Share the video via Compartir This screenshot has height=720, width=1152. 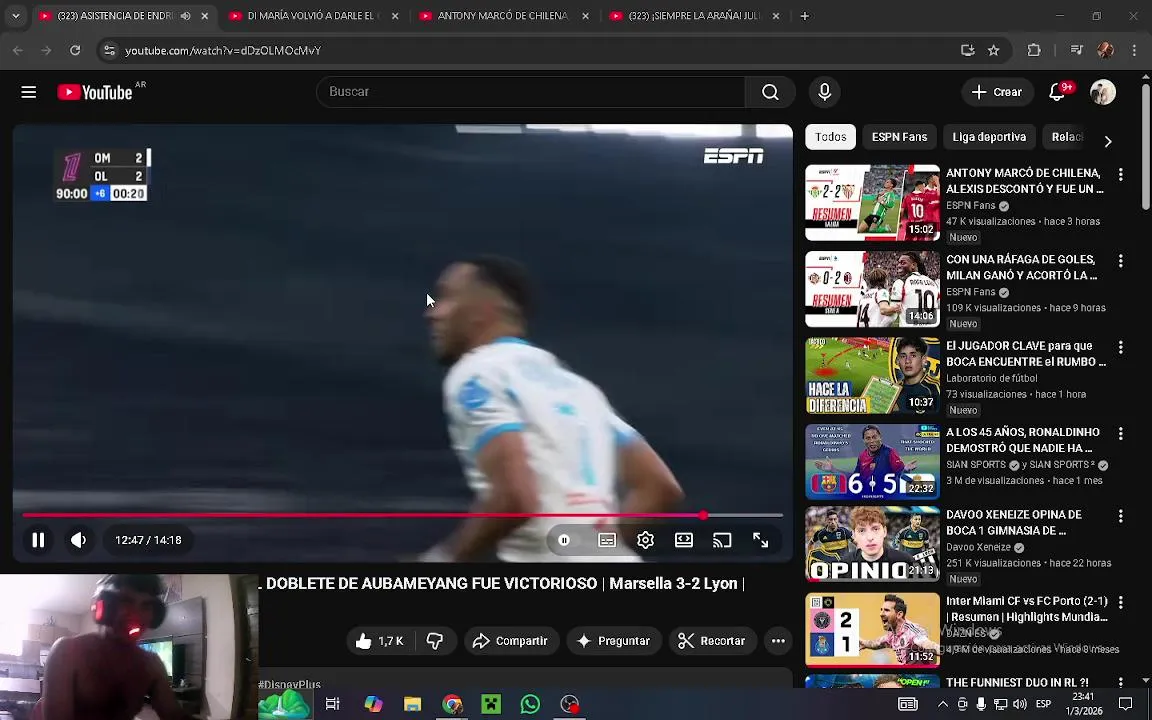(511, 641)
